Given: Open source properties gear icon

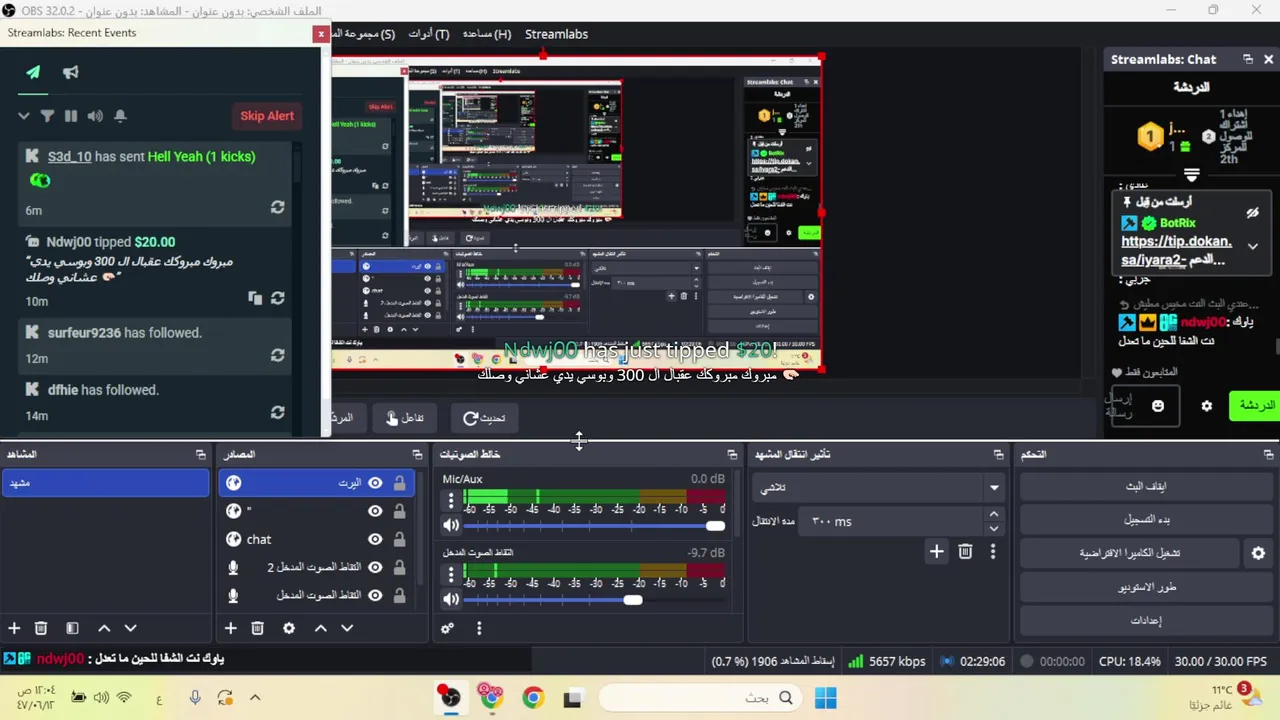Looking at the screenshot, I should 289,628.
